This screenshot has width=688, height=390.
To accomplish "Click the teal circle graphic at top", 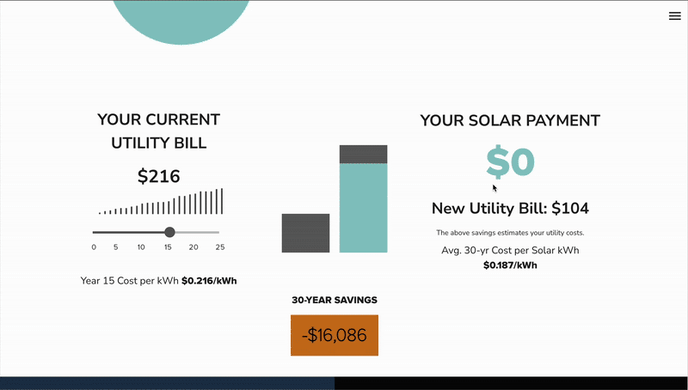I will 181,22.
